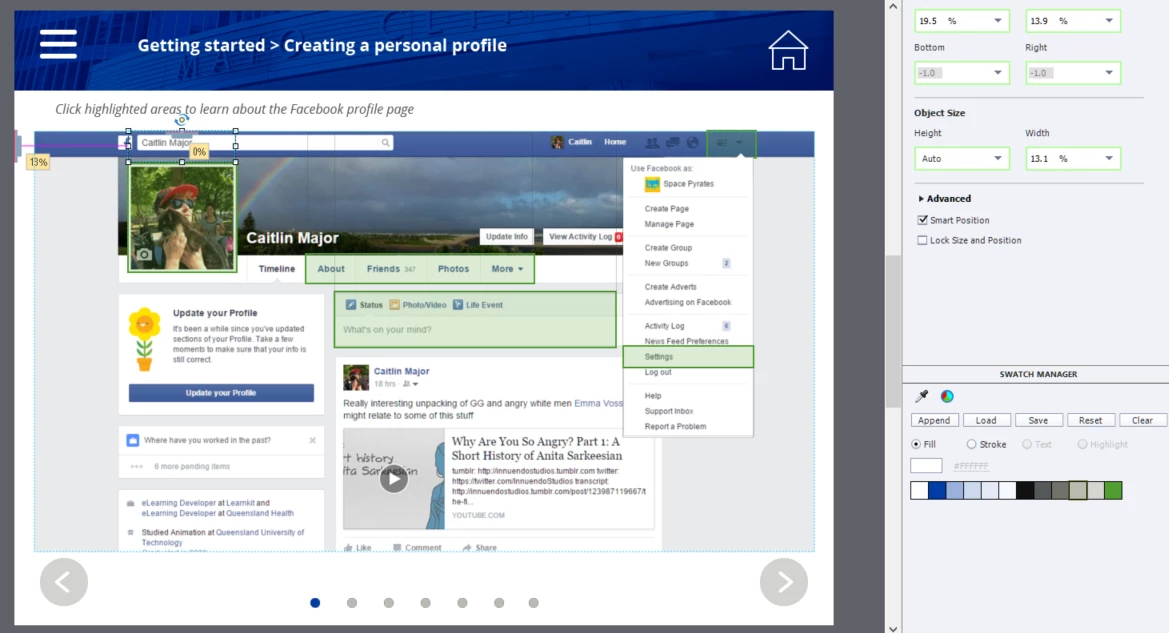The image size is (1169, 633).
Task: Check Lock Size and Position
Action: click(x=923, y=240)
